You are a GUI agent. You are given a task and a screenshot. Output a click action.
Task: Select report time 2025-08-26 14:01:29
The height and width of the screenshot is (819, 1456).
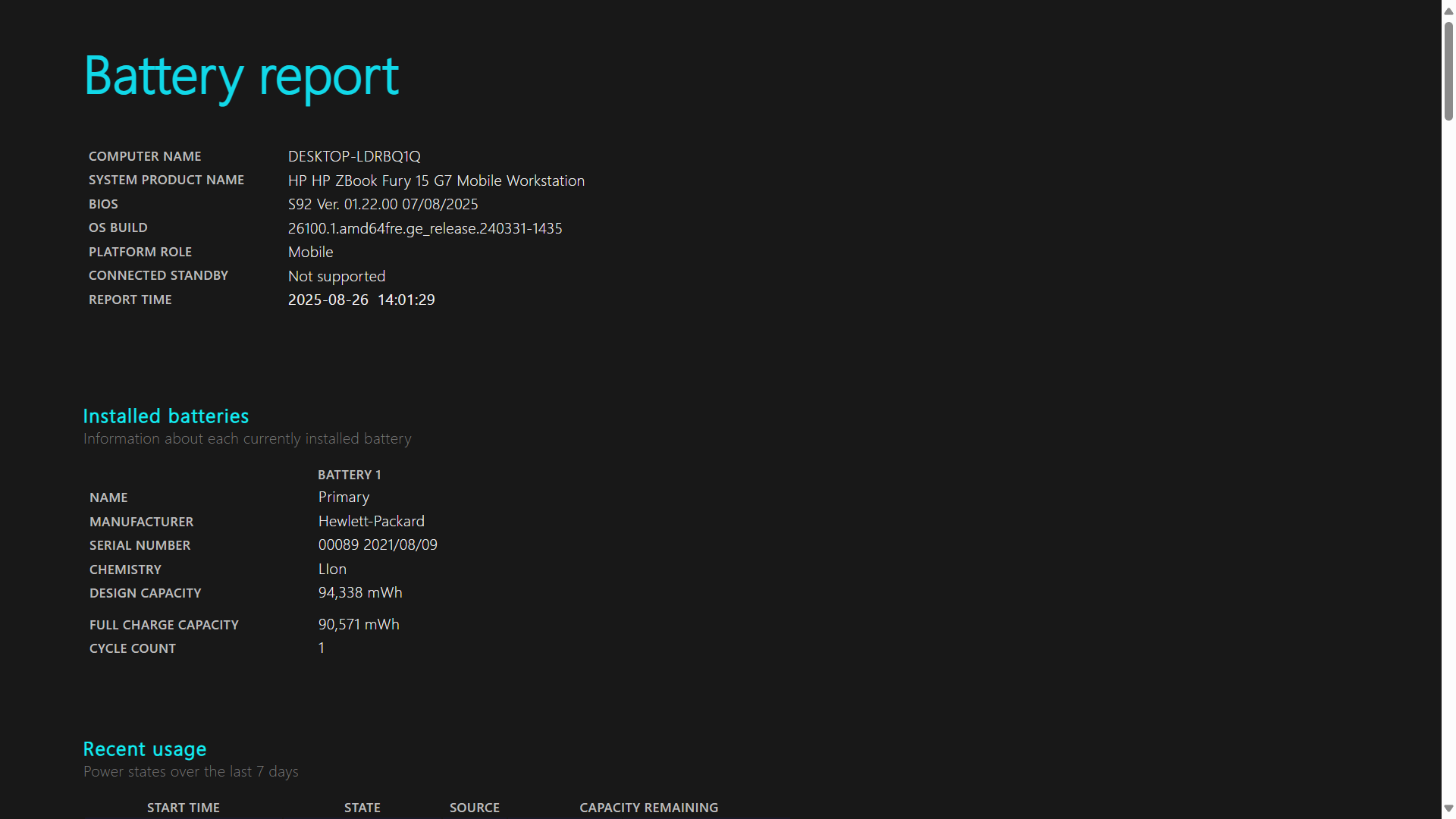[x=362, y=300]
